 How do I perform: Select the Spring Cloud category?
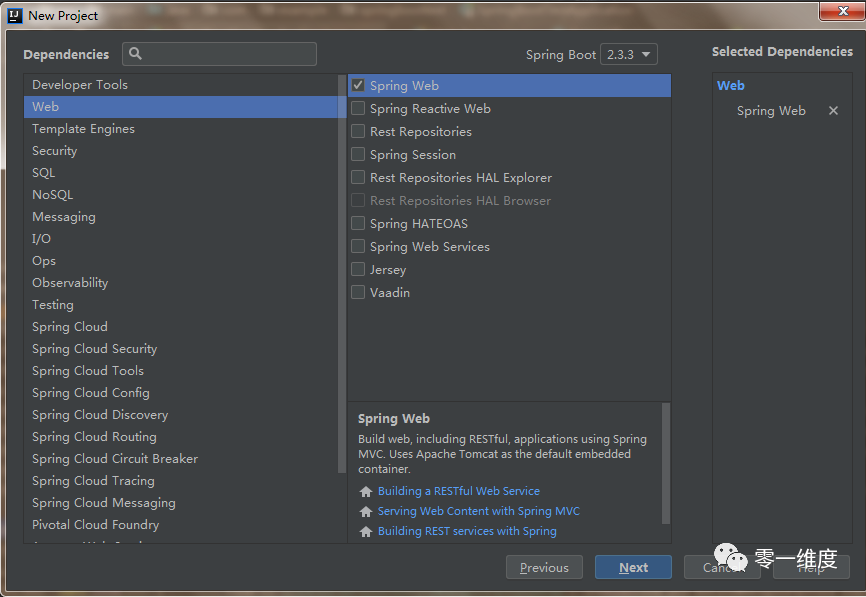tap(181, 327)
